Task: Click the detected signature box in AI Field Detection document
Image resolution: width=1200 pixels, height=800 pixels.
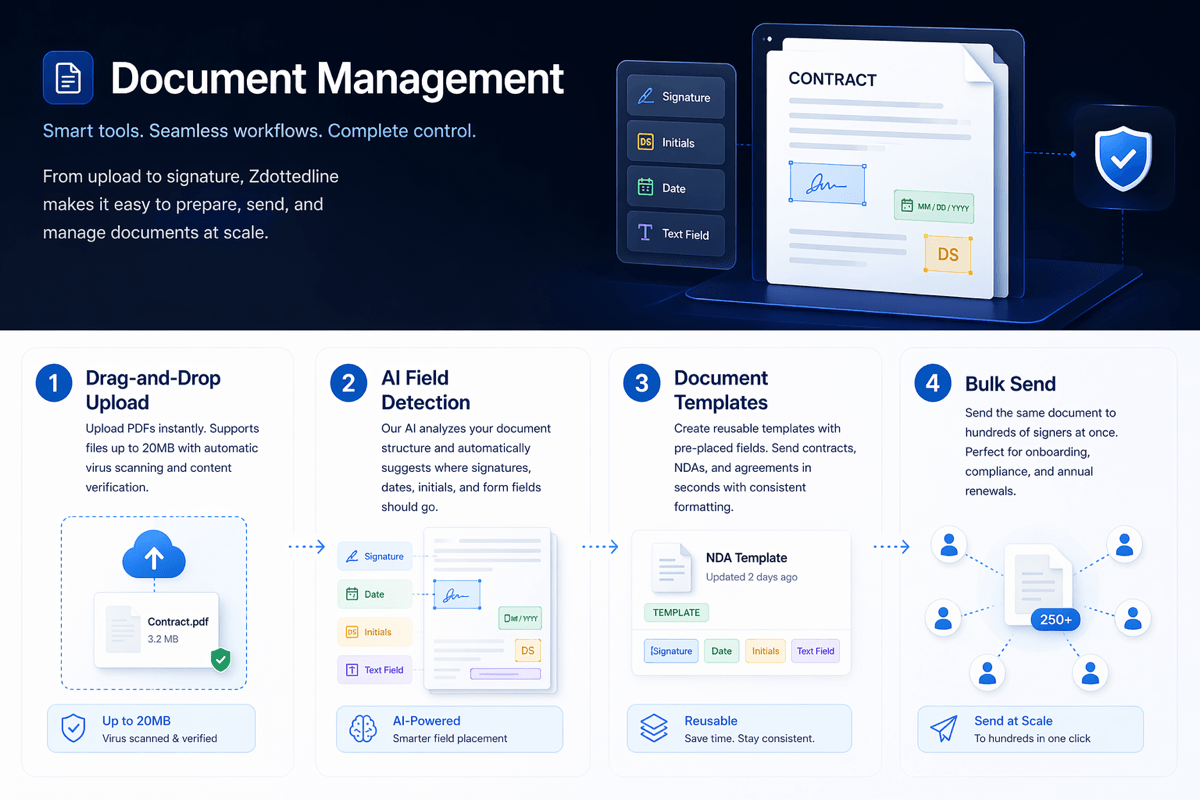Action: [456, 594]
